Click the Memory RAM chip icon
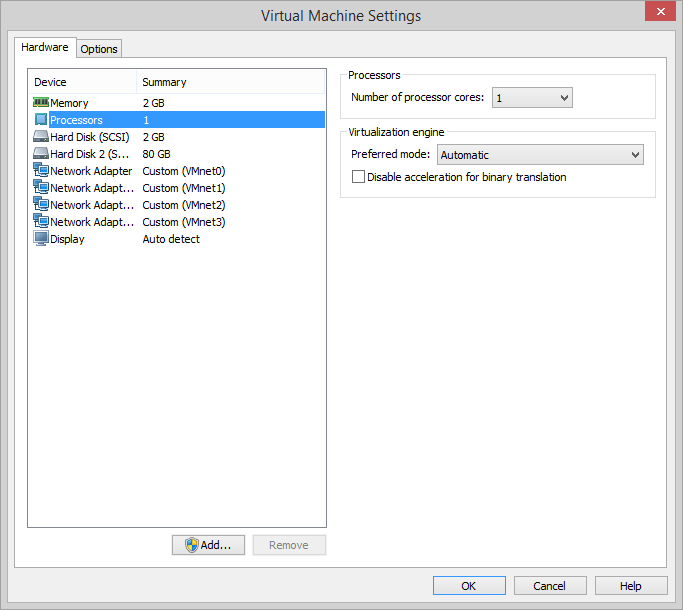683x610 pixels. 41,102
